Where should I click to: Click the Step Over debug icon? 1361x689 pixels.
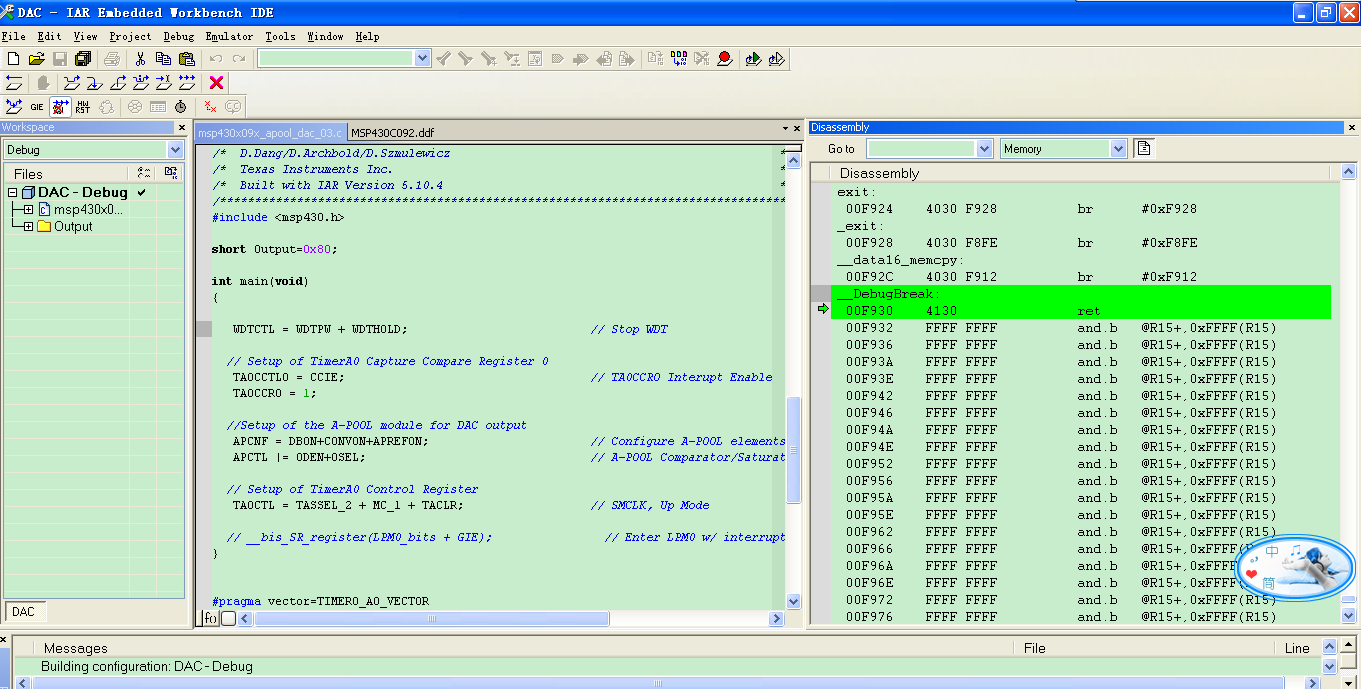tap(71, 83)
